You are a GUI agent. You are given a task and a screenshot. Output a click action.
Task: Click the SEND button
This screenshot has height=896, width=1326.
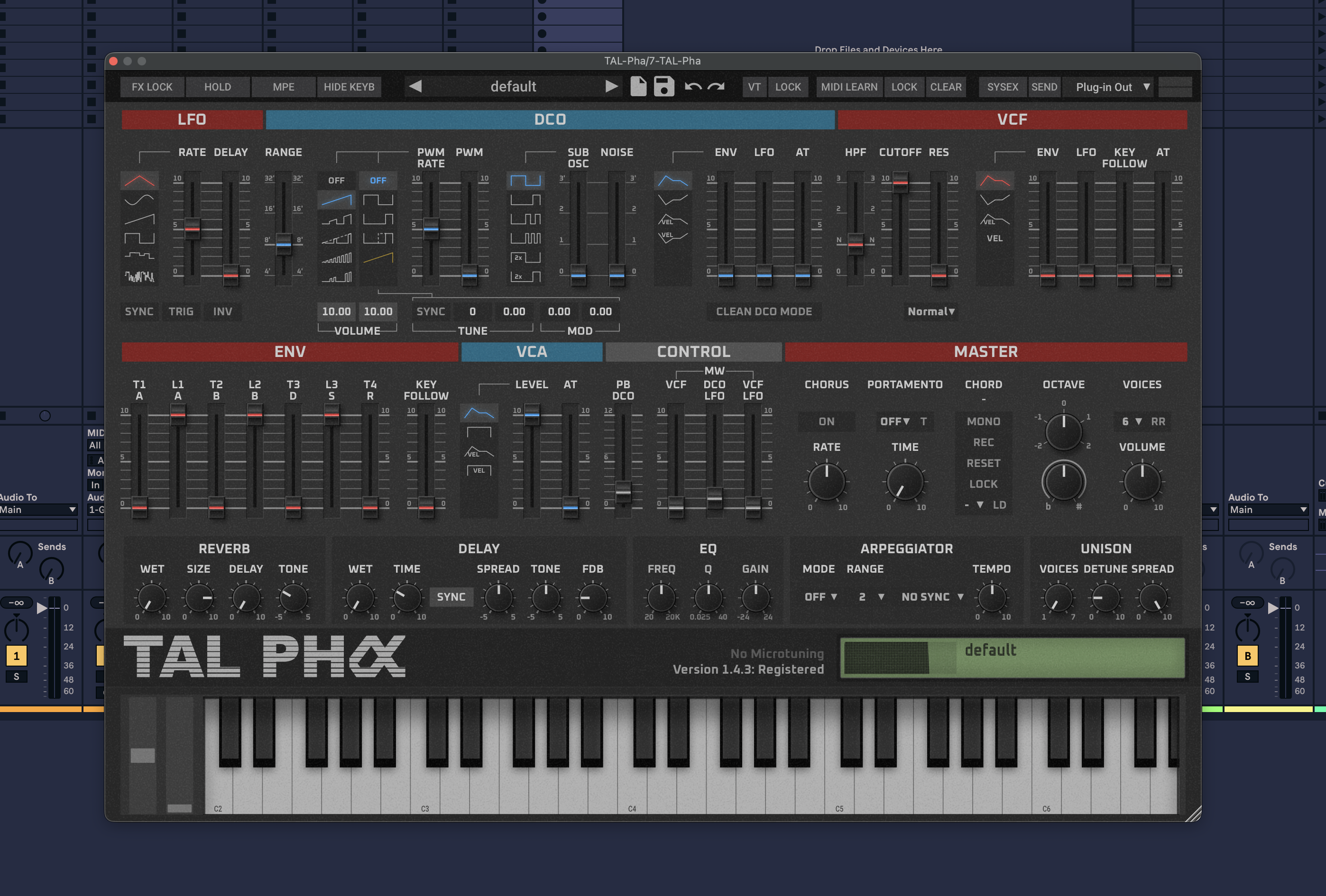point(1044,87)
